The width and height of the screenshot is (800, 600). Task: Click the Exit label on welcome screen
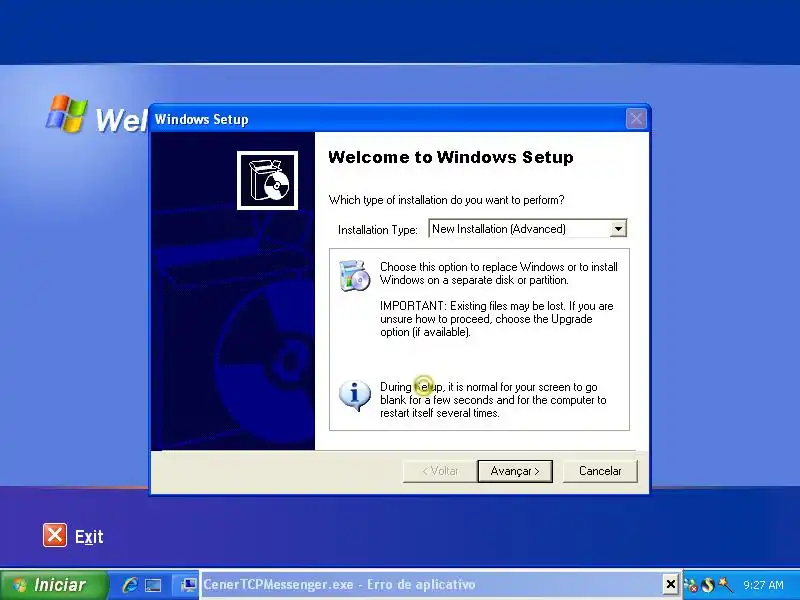pyautogui.click(x=89, y=537)
